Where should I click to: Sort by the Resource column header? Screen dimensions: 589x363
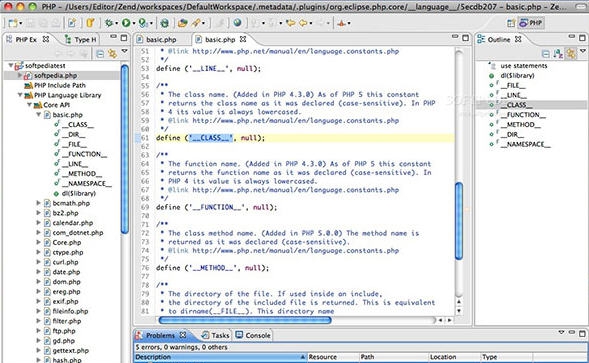click(x=333, y=357)
